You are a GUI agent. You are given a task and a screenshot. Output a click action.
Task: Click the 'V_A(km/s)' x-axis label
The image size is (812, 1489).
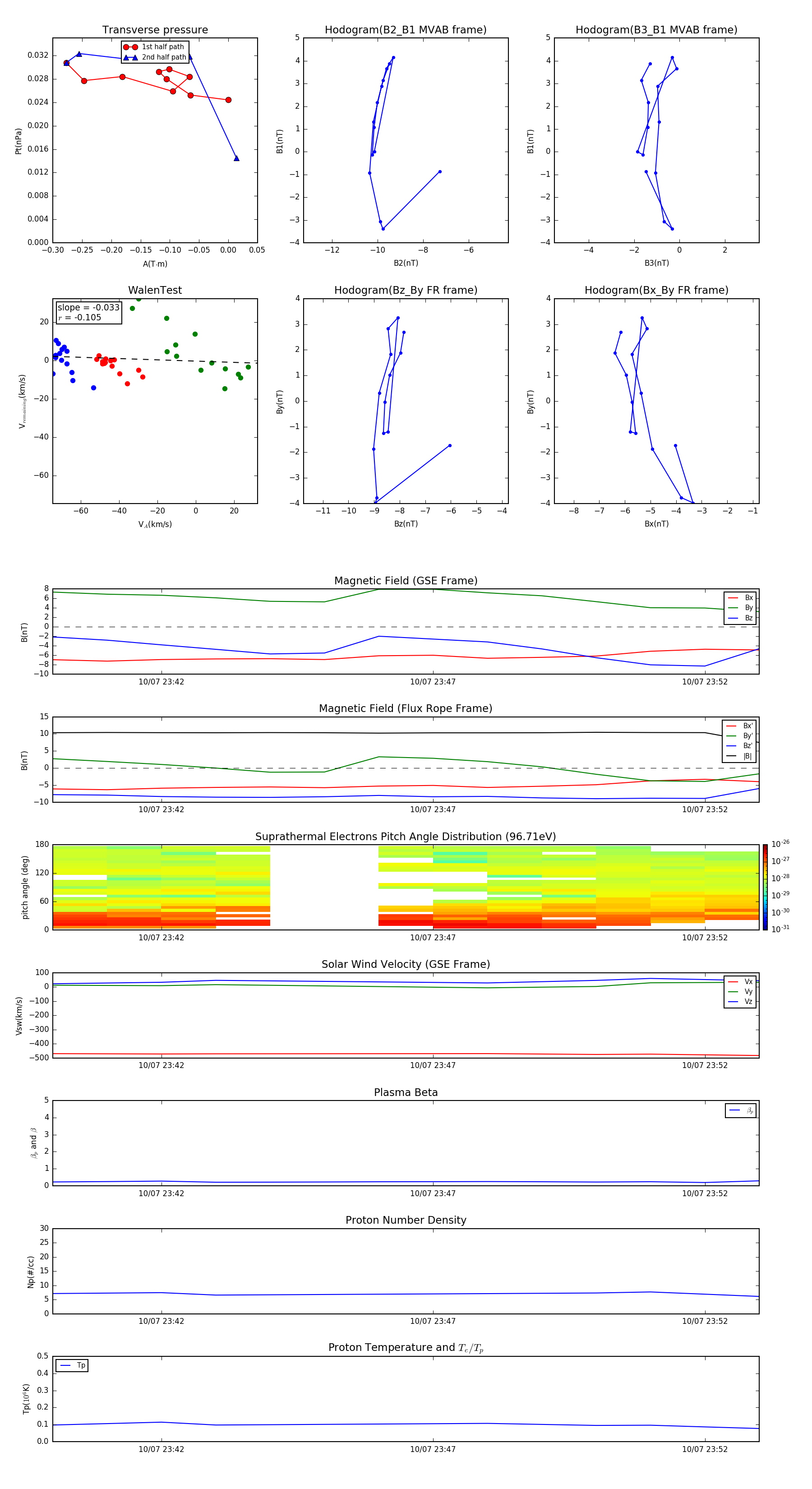pos(155,524)
